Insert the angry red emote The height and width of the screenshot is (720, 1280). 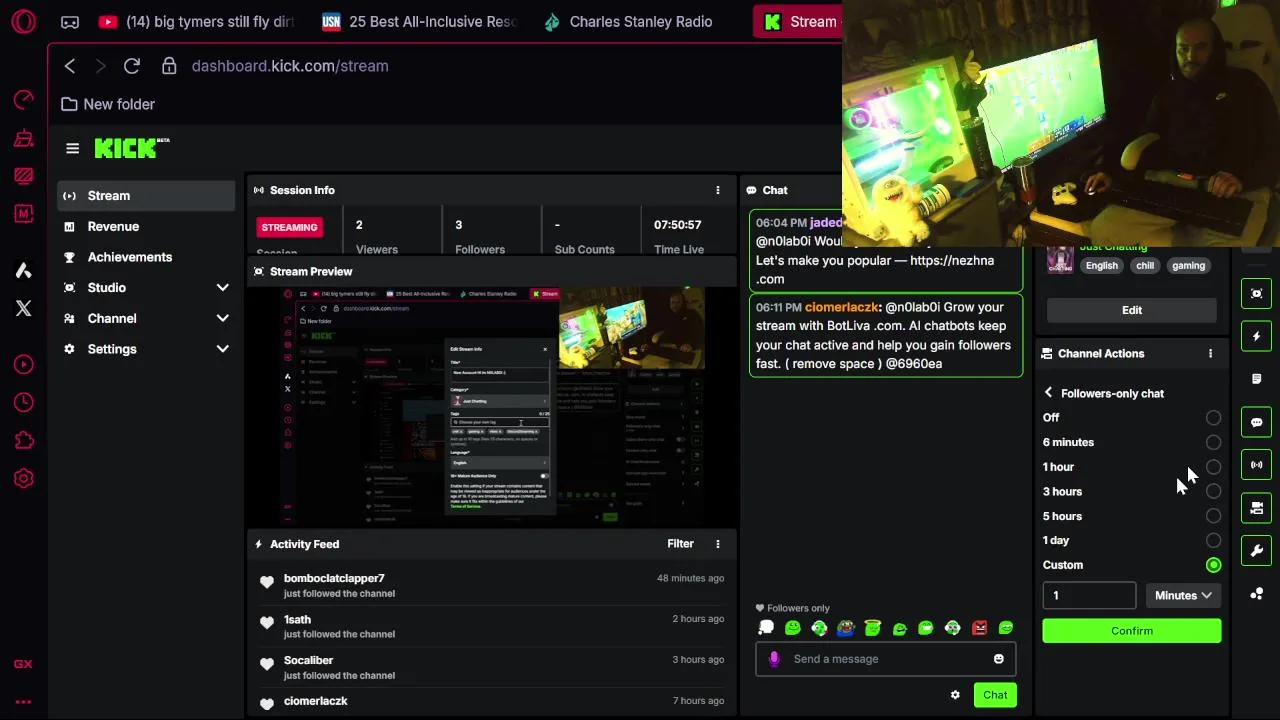pyautogui.click(x=979, y=628)
